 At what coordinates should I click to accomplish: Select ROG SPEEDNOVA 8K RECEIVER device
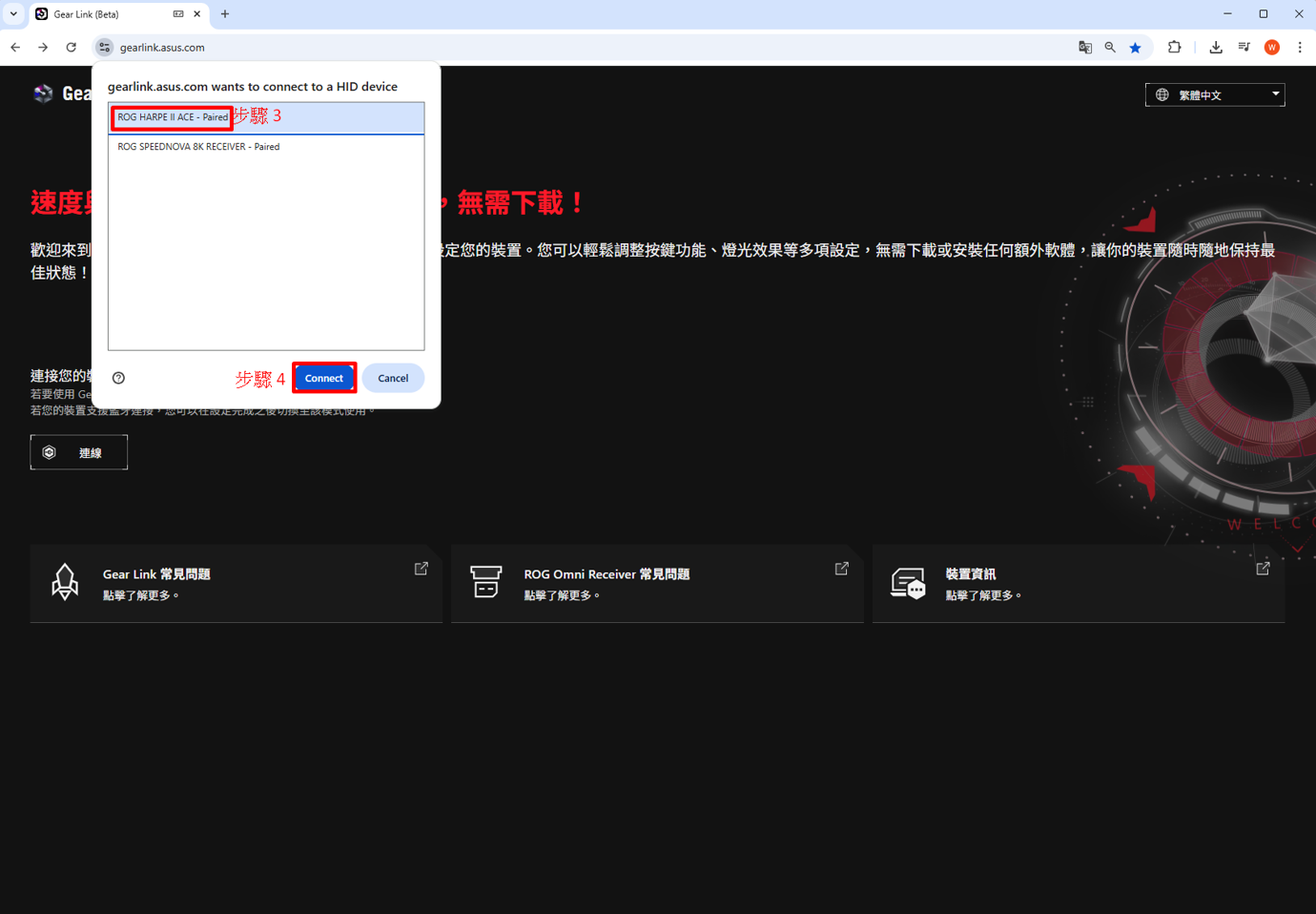click(266, 147)
